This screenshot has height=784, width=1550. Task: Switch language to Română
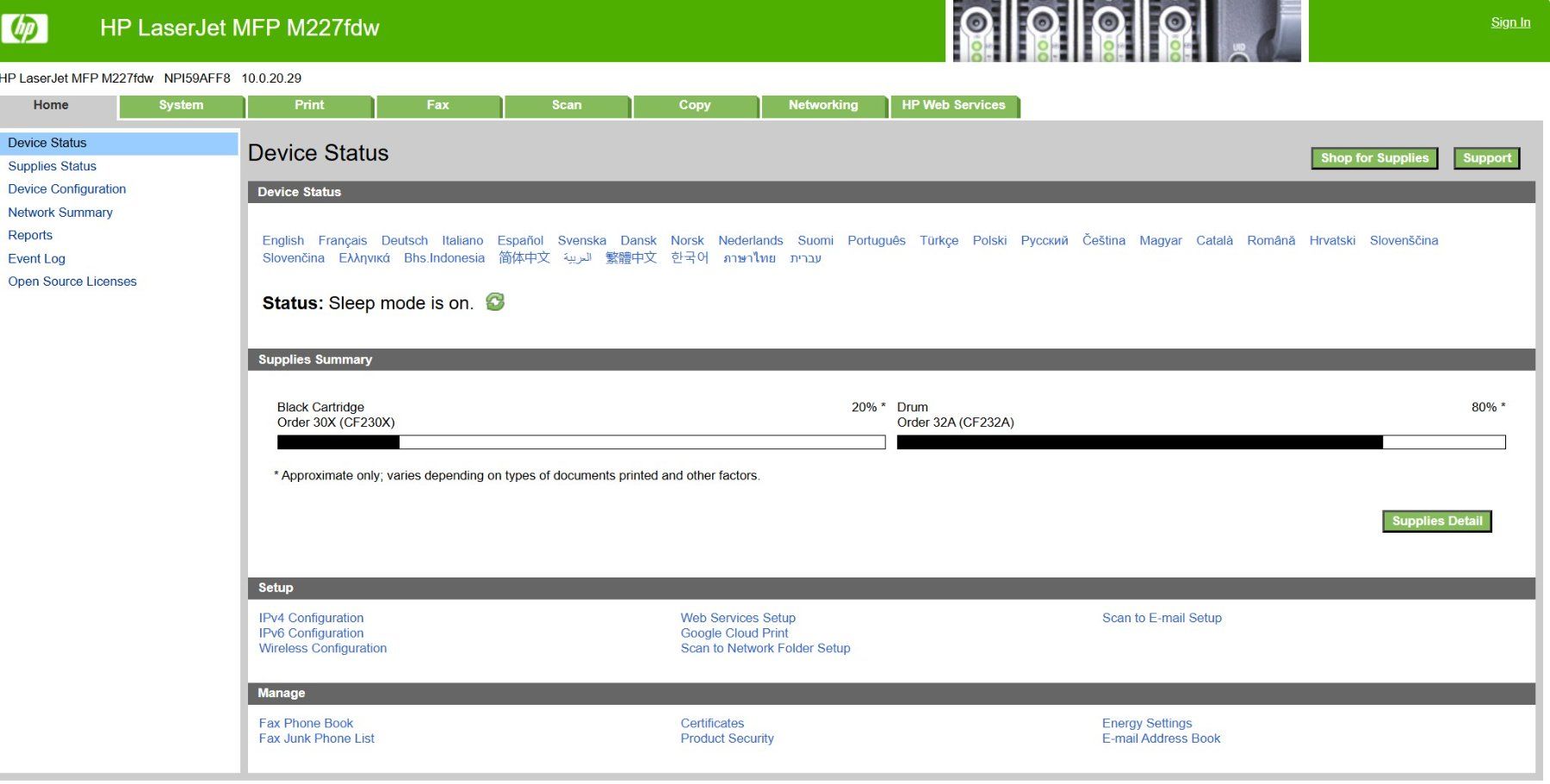tap(1271, 241)
